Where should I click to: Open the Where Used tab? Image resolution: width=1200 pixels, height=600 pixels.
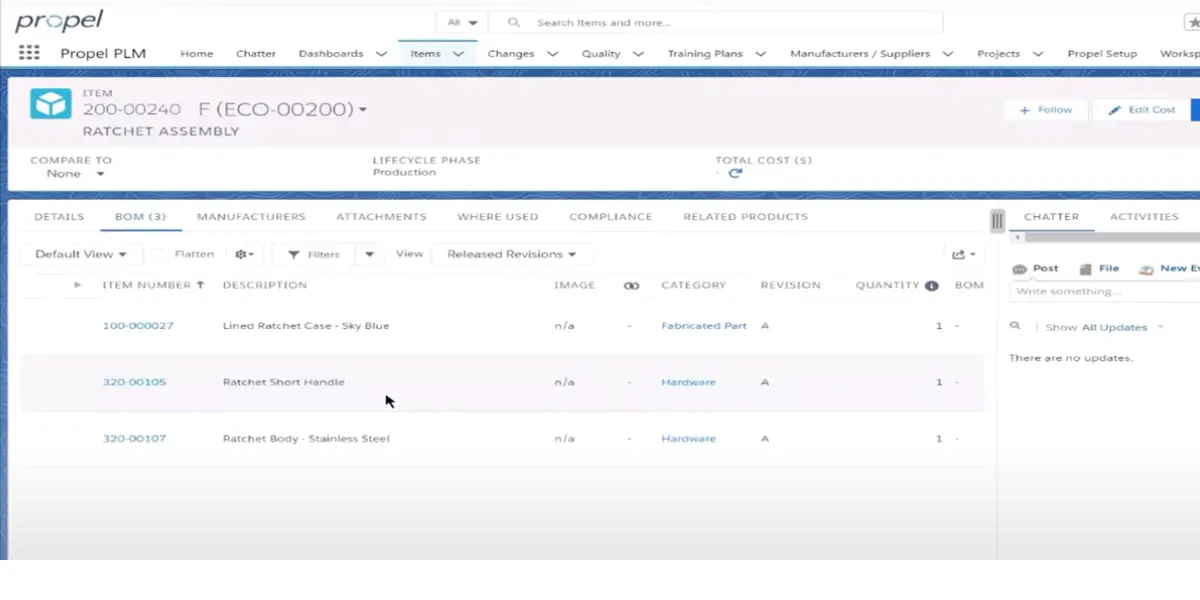[498, 217]
